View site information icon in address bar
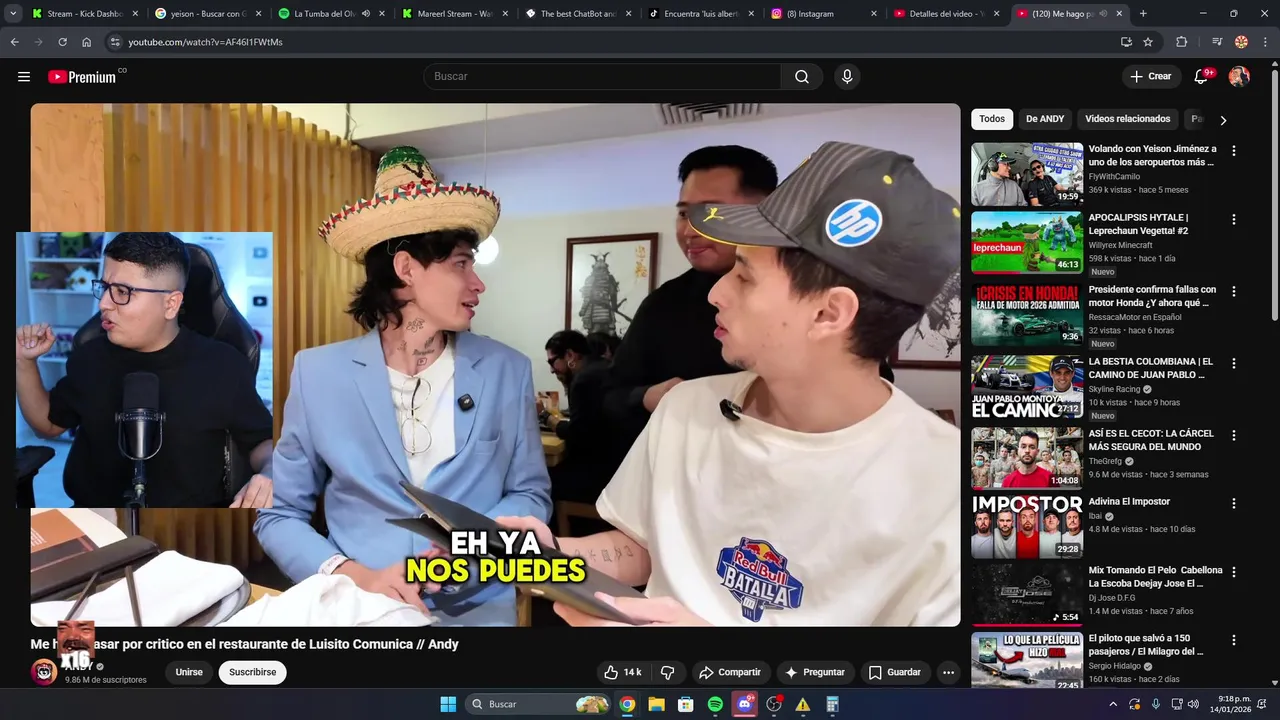Viewport: 1280px width, 720px height. [x=115, y=42]
